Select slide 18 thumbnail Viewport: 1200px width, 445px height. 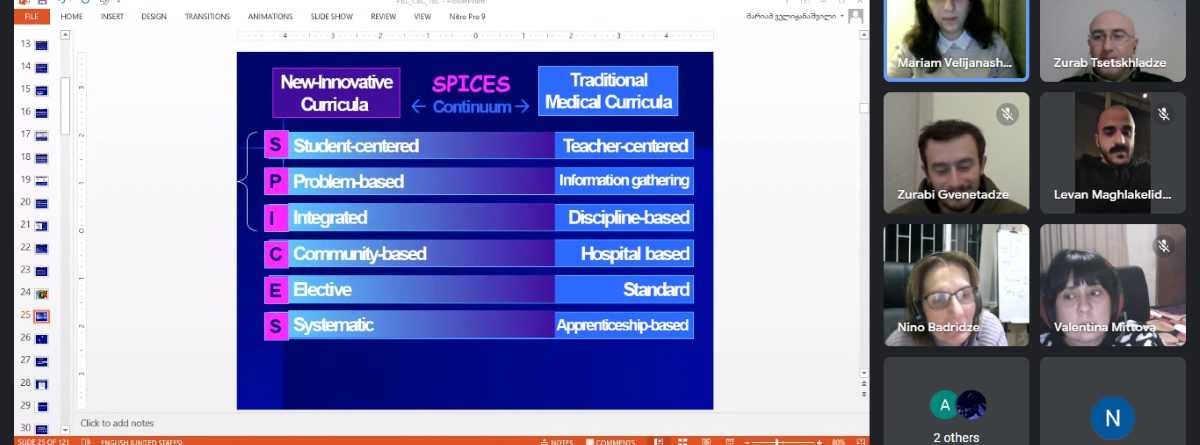coord(42,158)
